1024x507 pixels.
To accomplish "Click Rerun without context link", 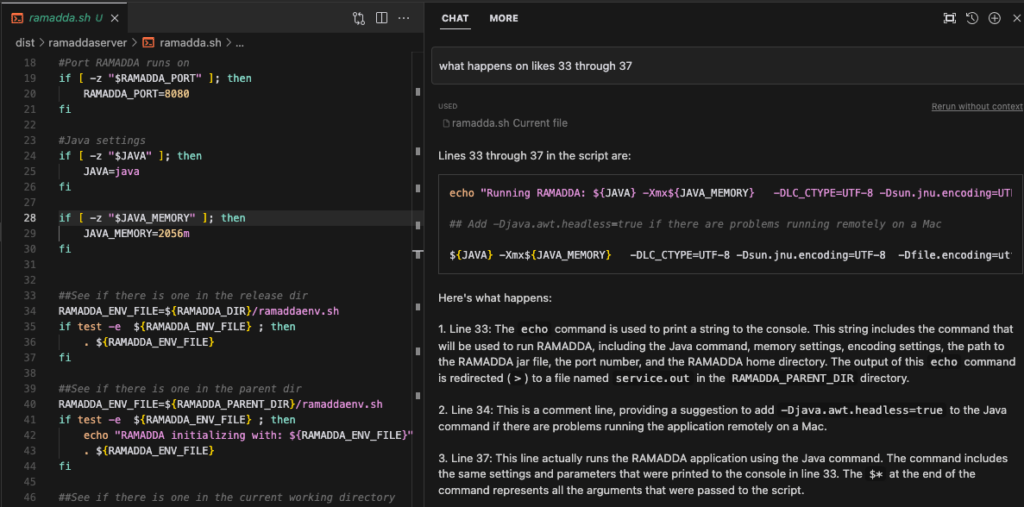I will tap(977, 106).
